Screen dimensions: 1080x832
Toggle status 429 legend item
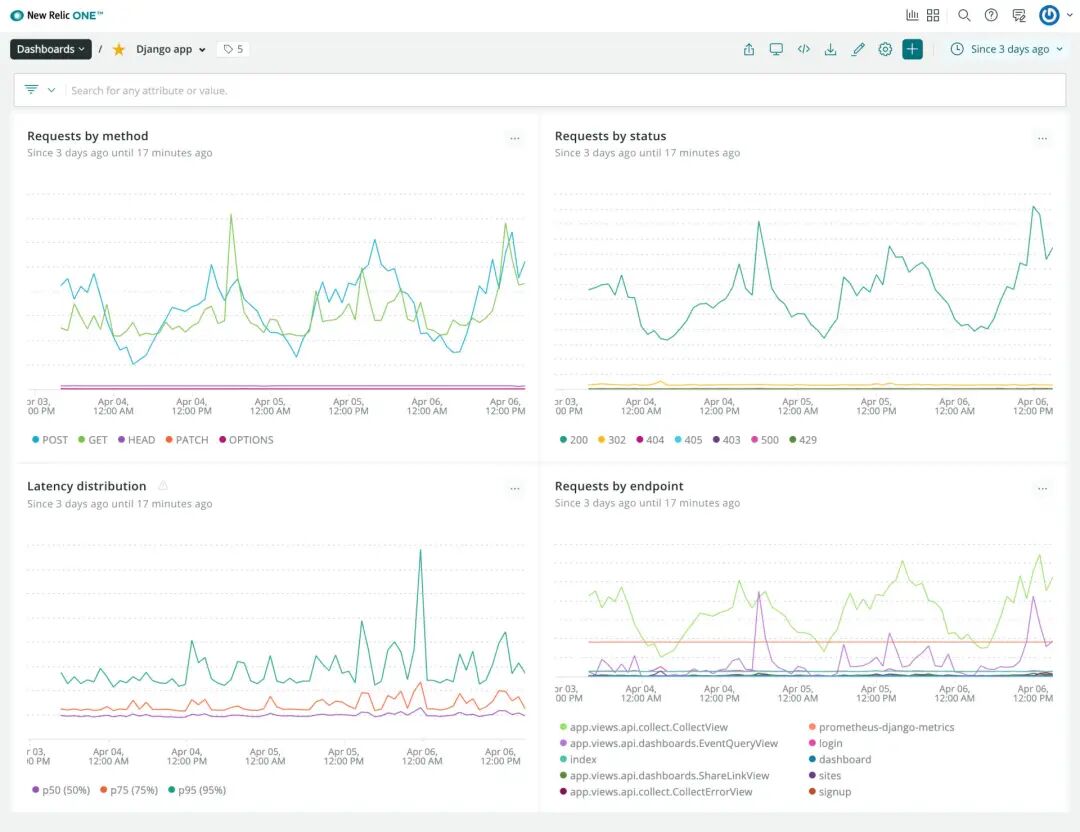[802, 439]
